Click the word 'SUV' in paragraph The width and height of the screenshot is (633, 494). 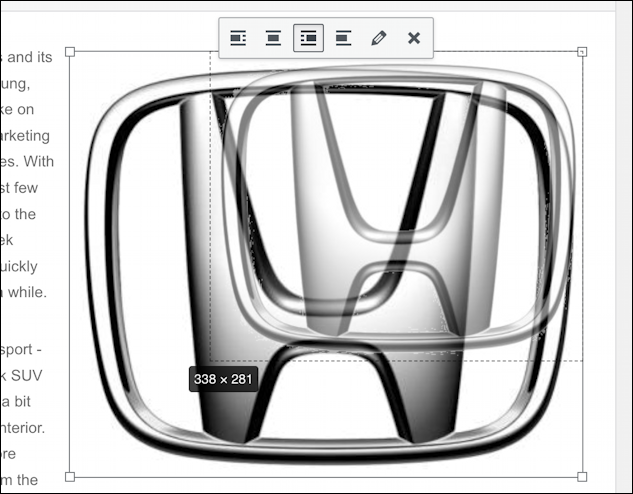[27, 376]
